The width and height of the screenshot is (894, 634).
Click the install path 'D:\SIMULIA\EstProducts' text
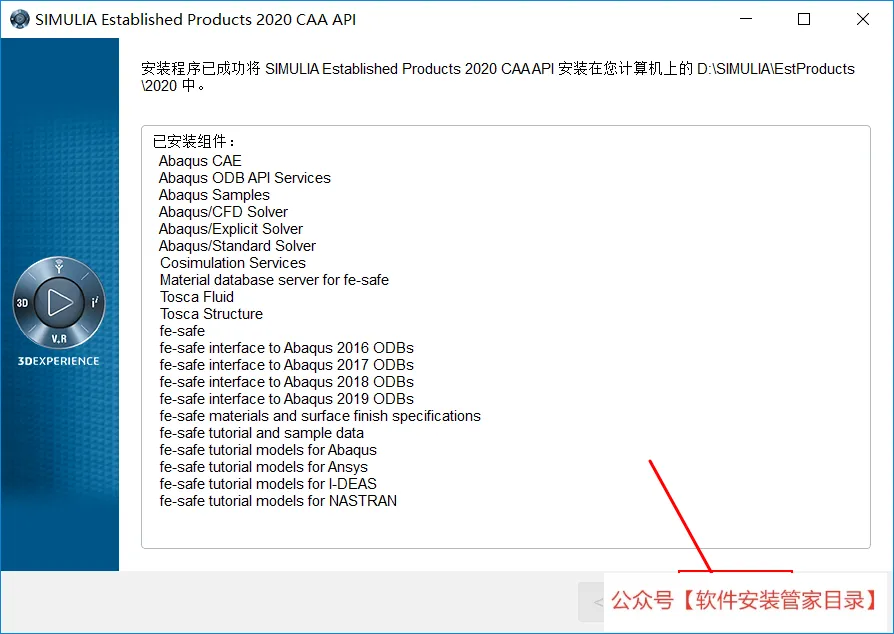point(775,69)
